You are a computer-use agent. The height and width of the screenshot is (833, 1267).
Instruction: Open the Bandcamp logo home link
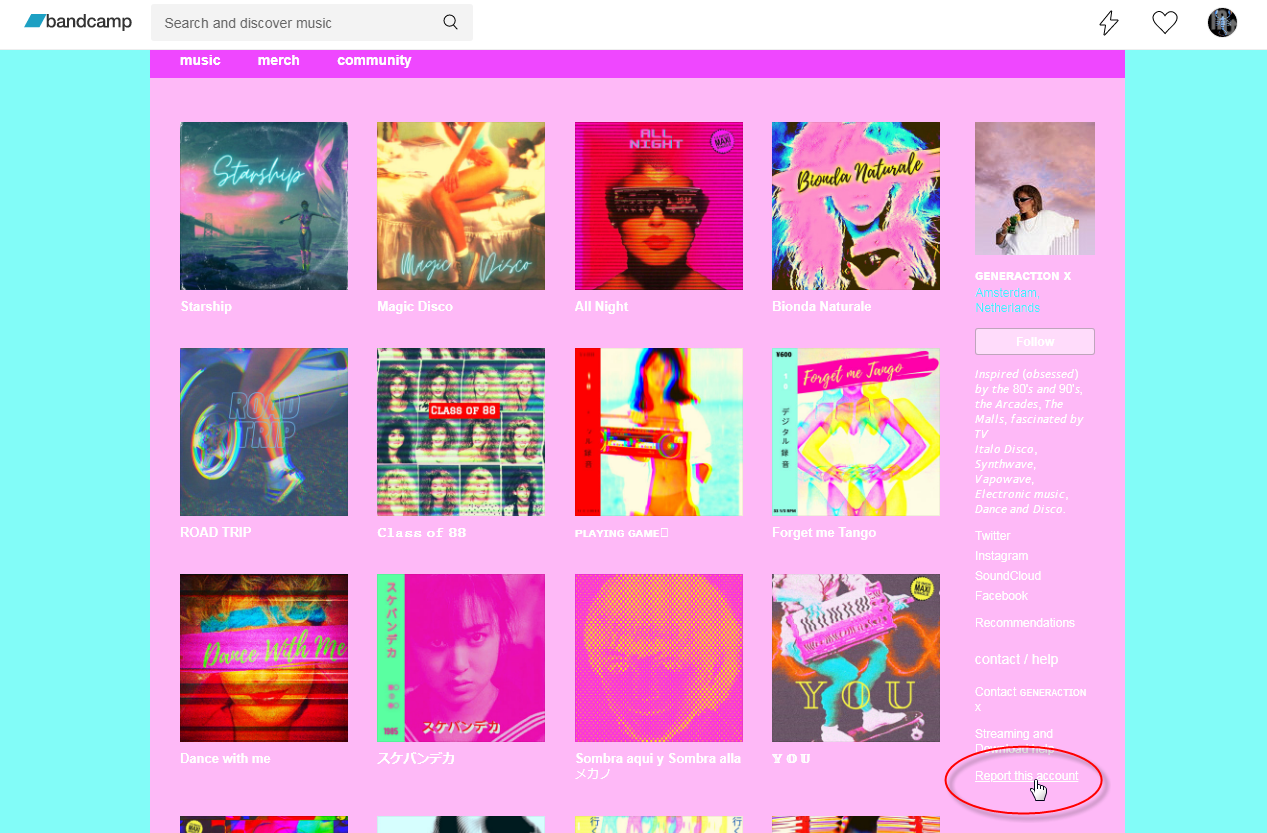(x=78, y=22)
